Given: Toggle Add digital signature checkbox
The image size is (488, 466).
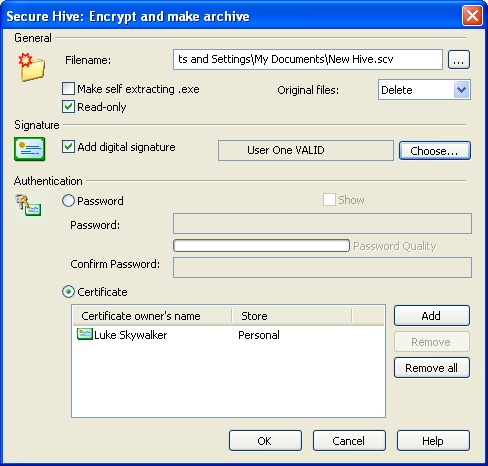Looking at the screenshot, I should click(x=68, y=147).
